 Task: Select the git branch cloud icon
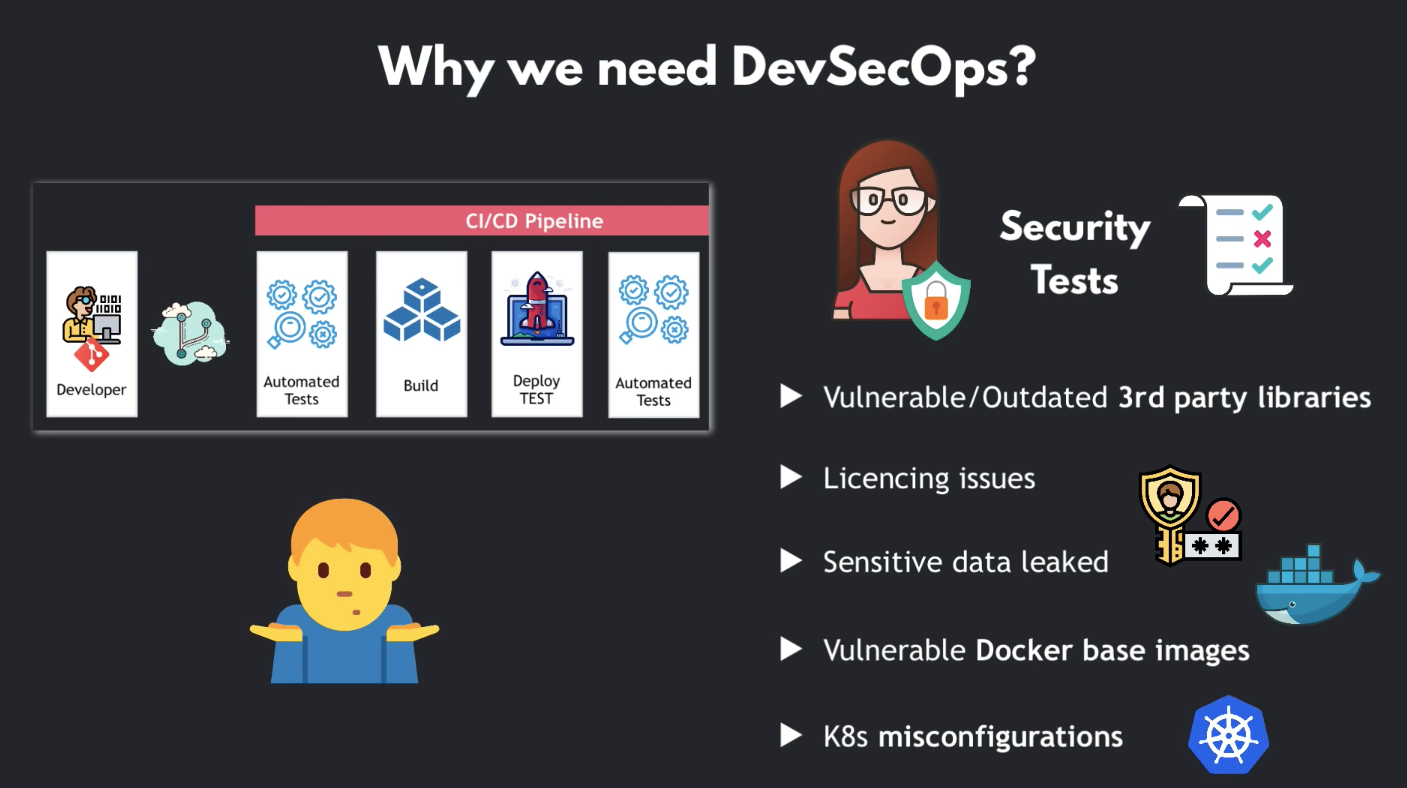point(191,333)
